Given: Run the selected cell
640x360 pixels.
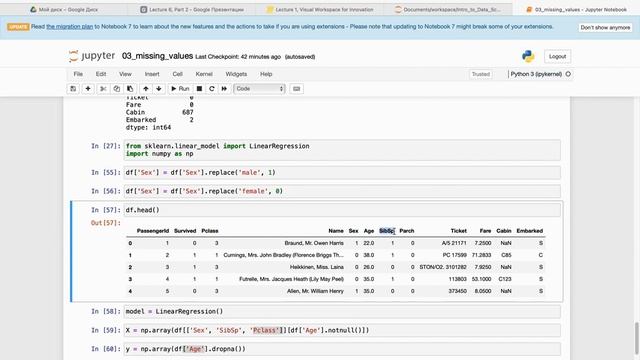Looking at the screenshot, I should point(180,89).
